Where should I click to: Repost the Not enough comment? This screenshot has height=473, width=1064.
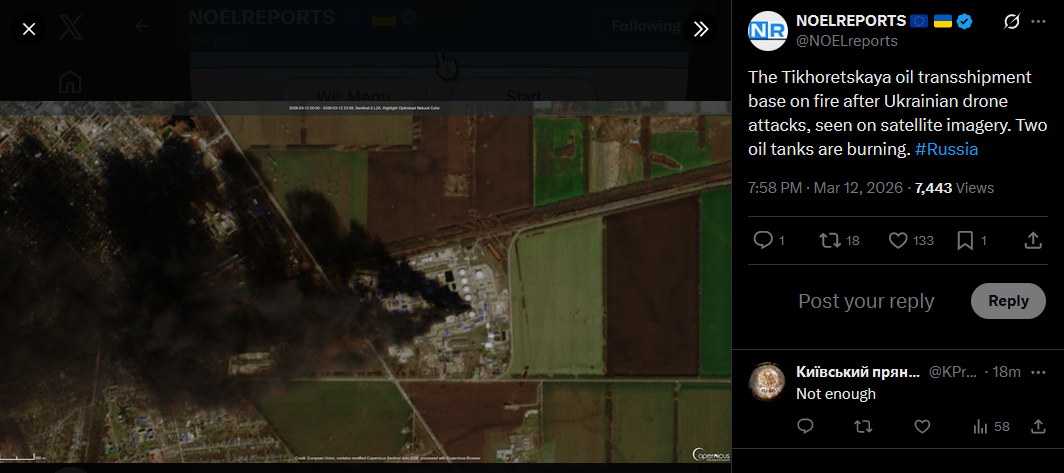(x=863, y=426)
